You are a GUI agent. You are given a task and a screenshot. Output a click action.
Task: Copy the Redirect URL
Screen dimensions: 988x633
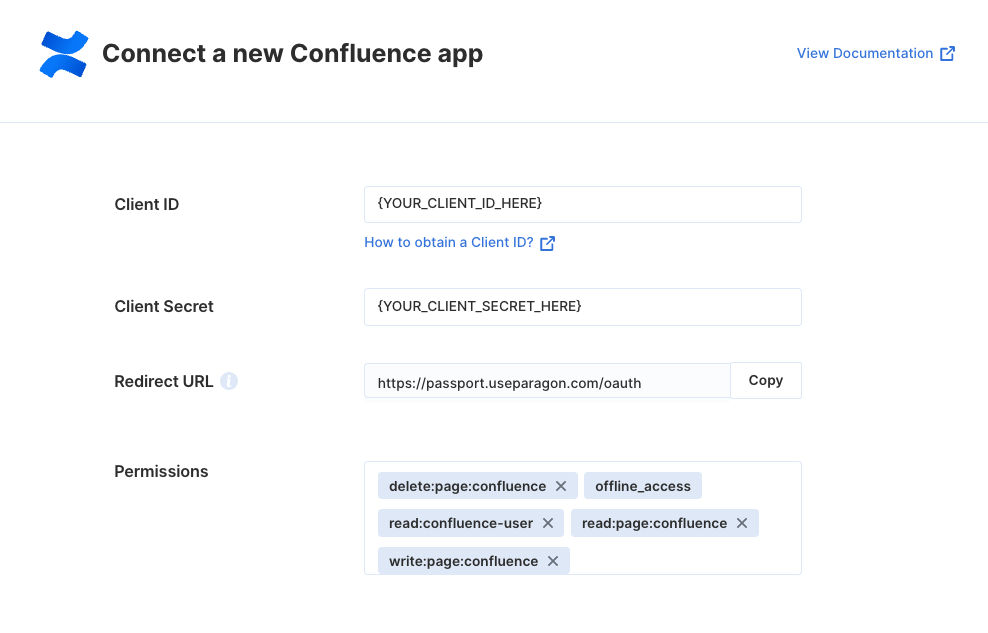click(766, 380)
